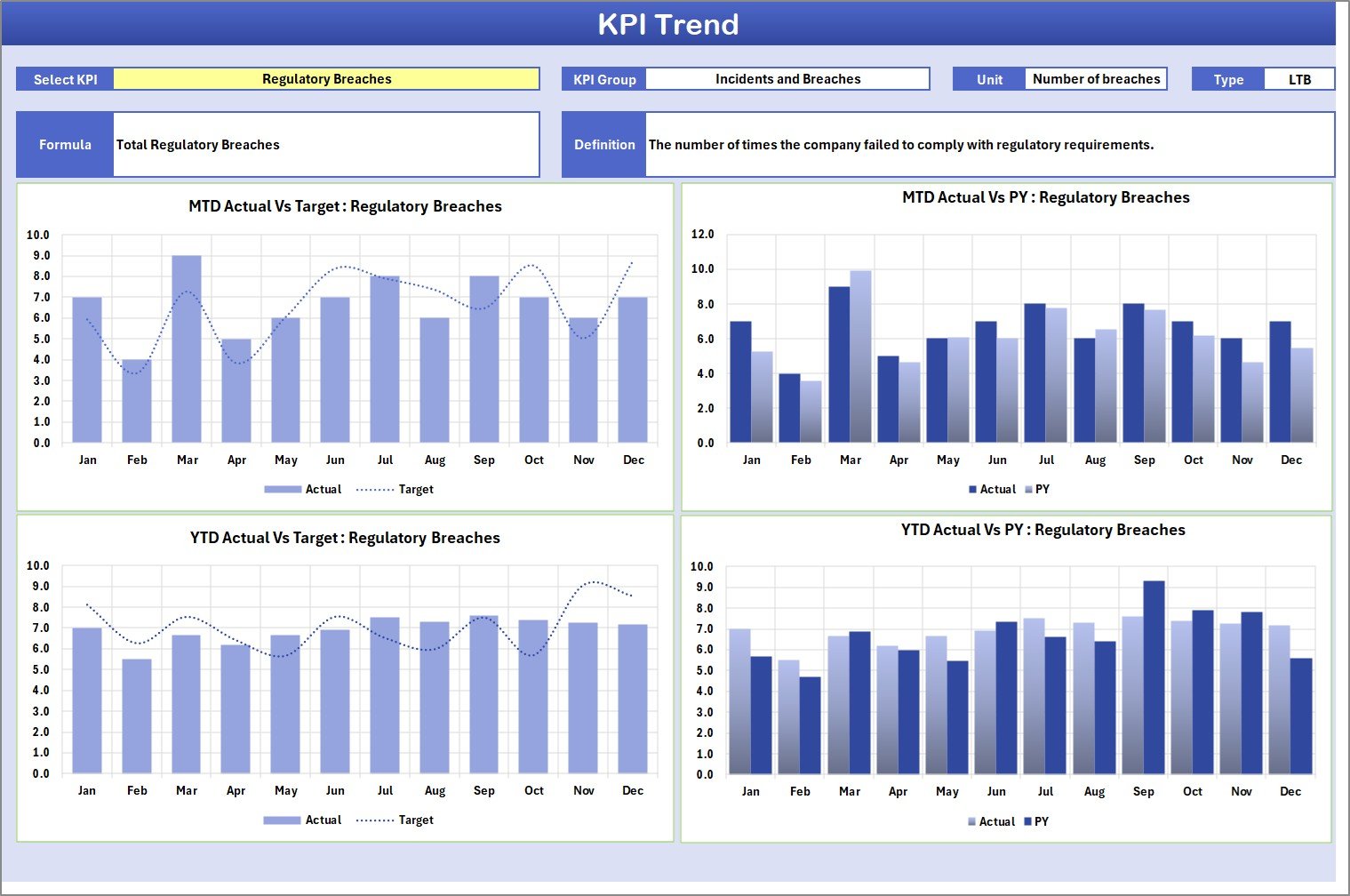Click the definition text about regulatory requirements

901,145
